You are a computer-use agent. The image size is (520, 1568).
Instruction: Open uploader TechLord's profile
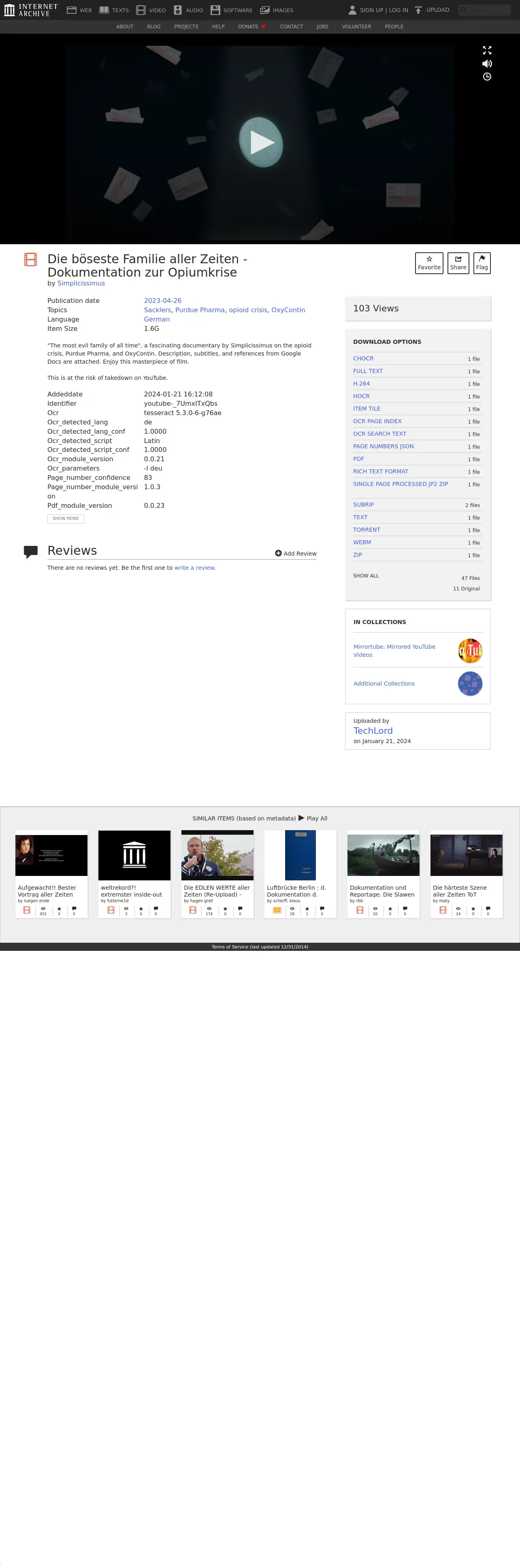[x=373, y=731]
